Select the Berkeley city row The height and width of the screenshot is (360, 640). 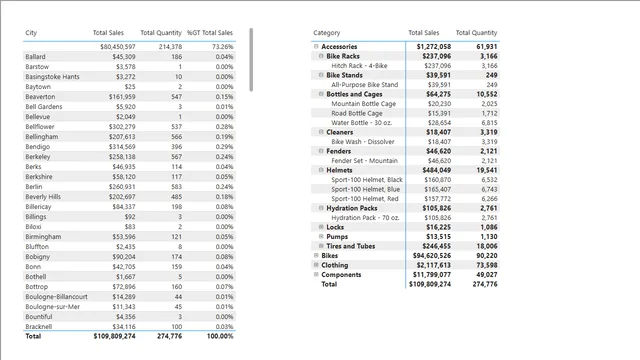pyautogui.click(x=129, y=157)
